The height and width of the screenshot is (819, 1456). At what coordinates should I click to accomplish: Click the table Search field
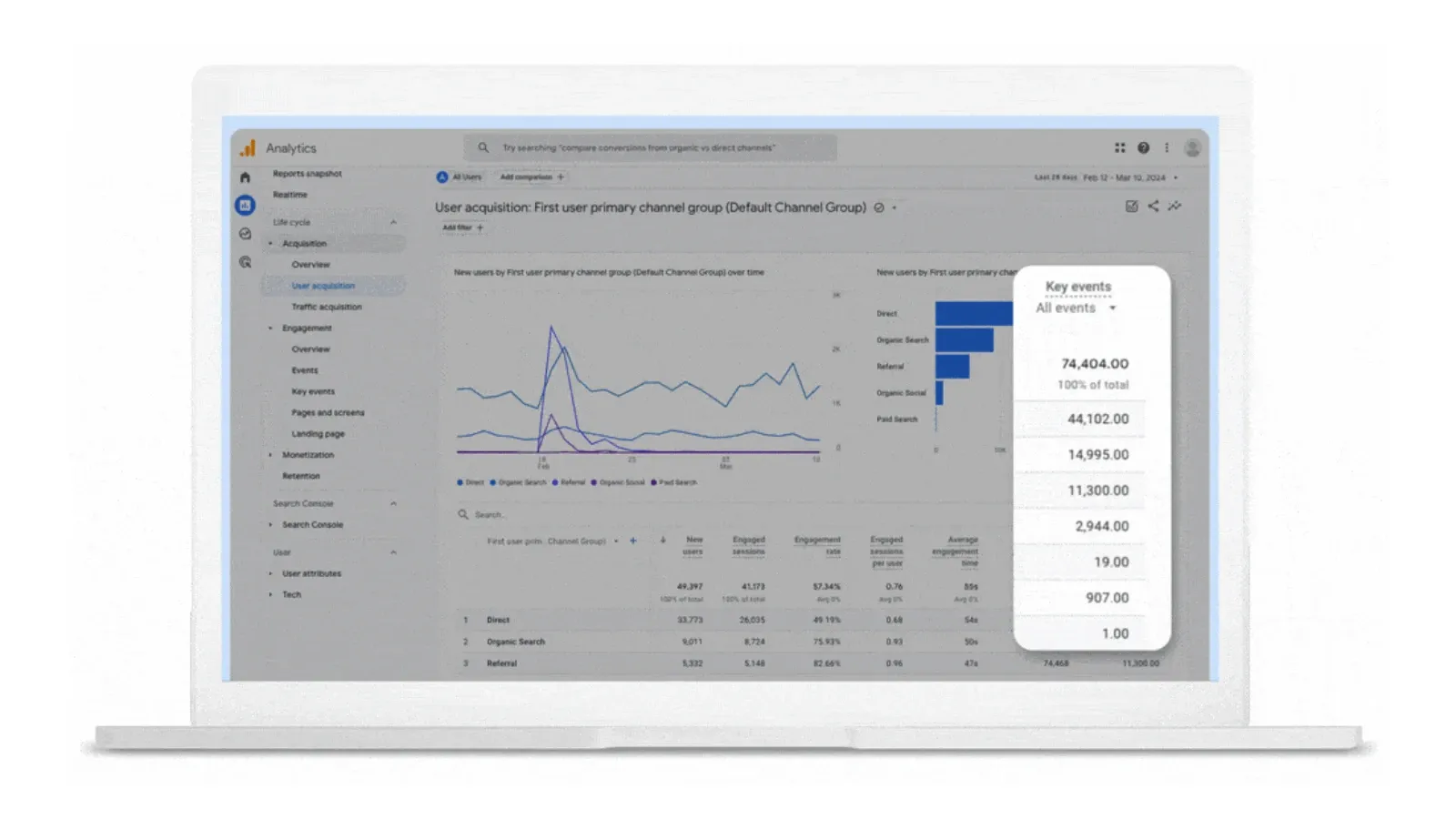[x=491, y=515]
